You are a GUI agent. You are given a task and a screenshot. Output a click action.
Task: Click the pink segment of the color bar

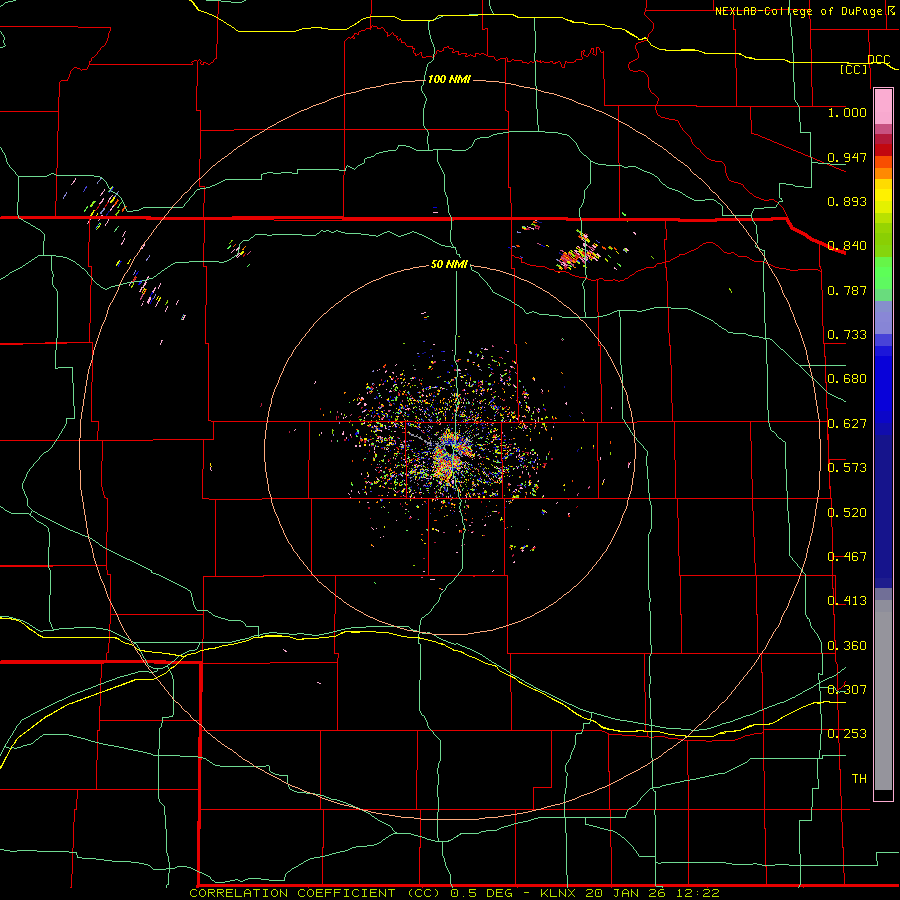pos(883,107)
